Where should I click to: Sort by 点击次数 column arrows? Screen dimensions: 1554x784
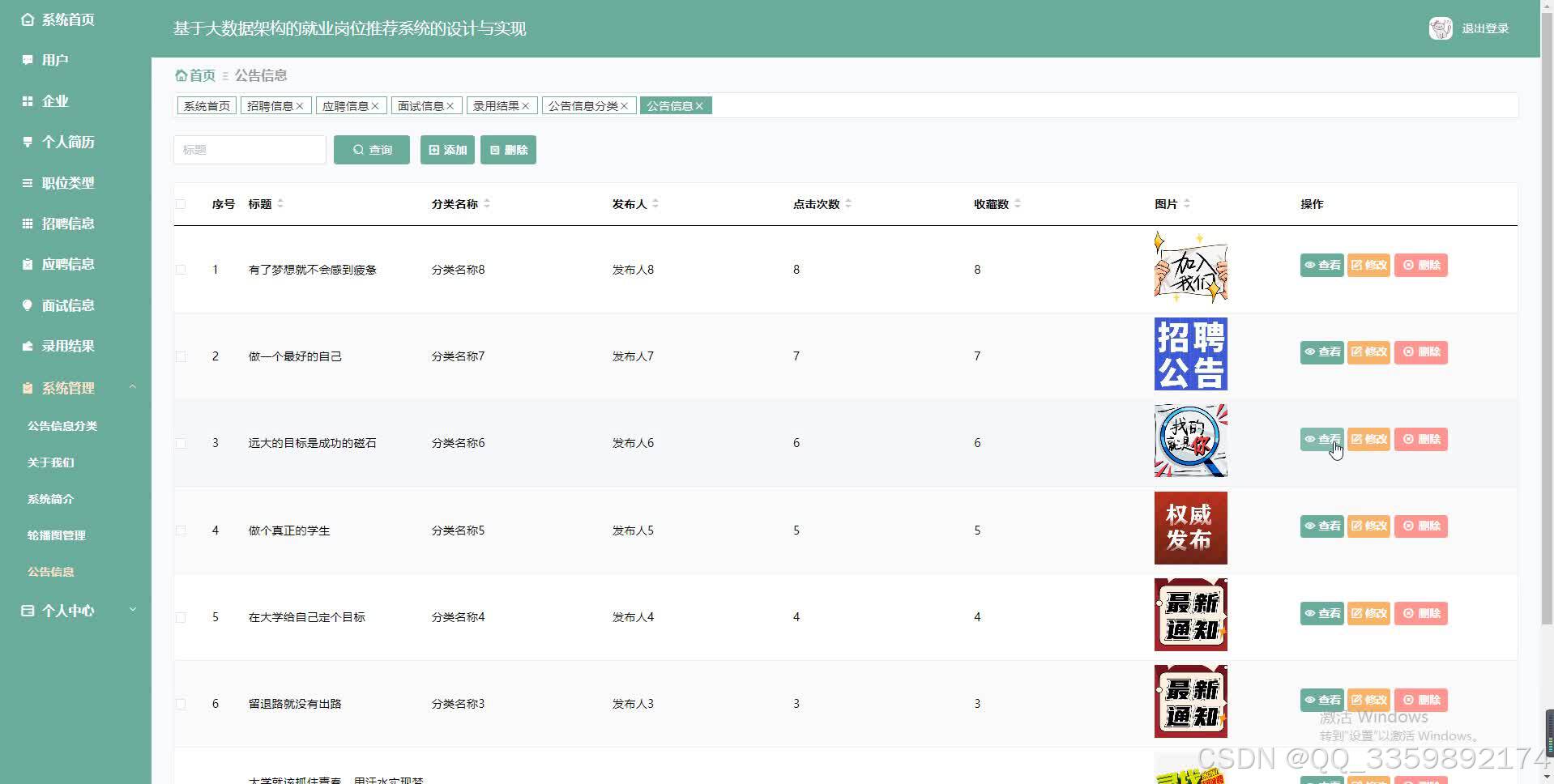coord(848,204)
